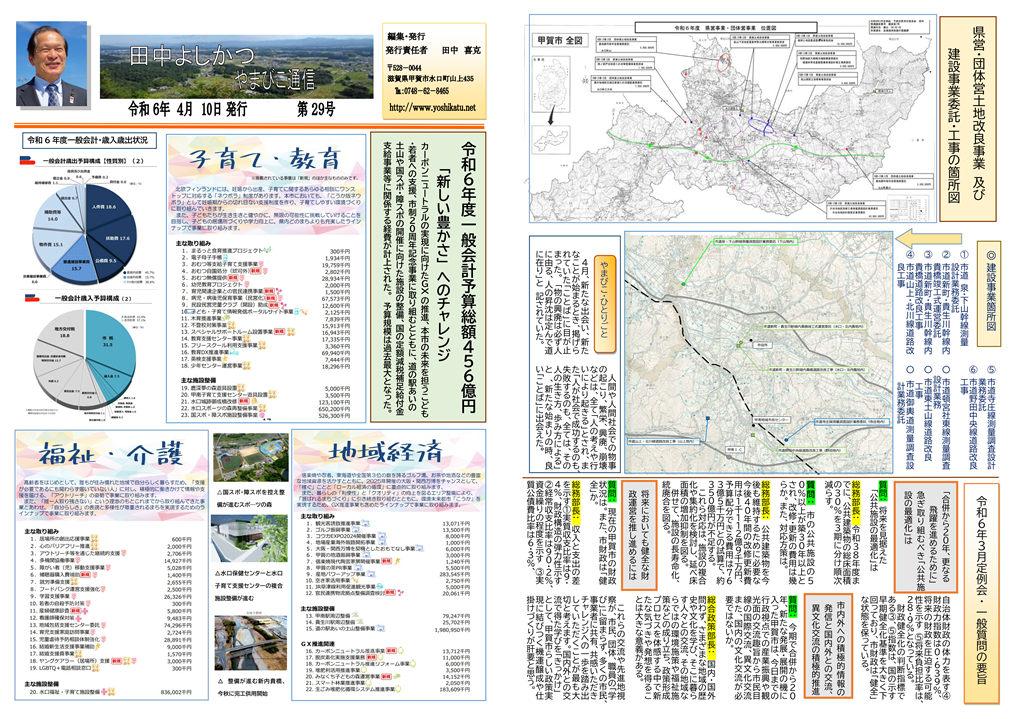Click the red ellipse marker on the 甲賀市 map
The width and height of the screenshot is (1016, 719).
tap(724, 63)
